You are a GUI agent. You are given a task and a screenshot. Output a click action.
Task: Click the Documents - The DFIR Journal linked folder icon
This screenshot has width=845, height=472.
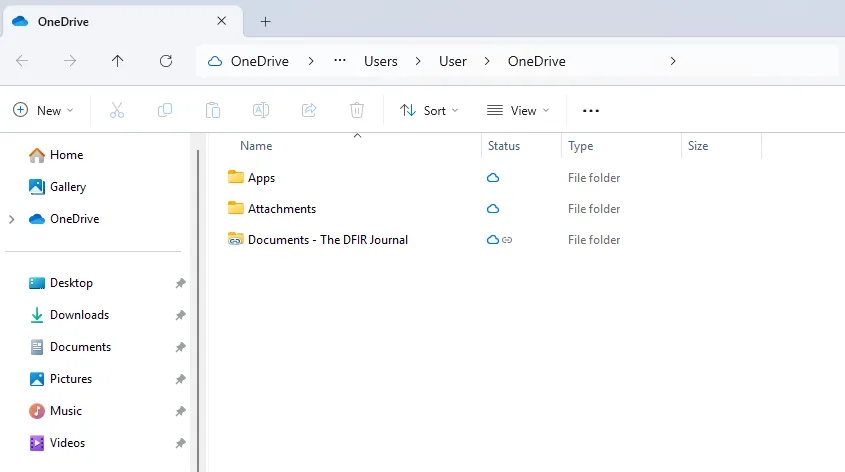tap(236, 239)
